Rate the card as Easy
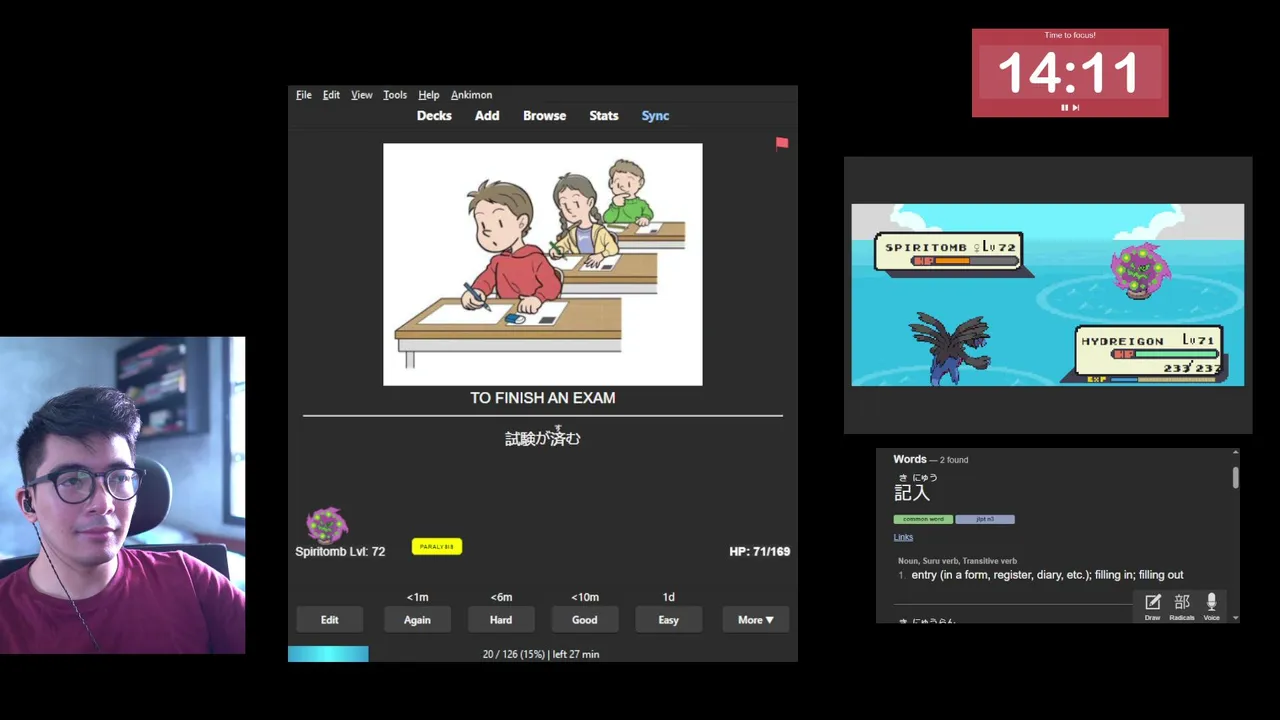Image resolution: width=1280 pixels, height=720 pixels. point(668,620)
